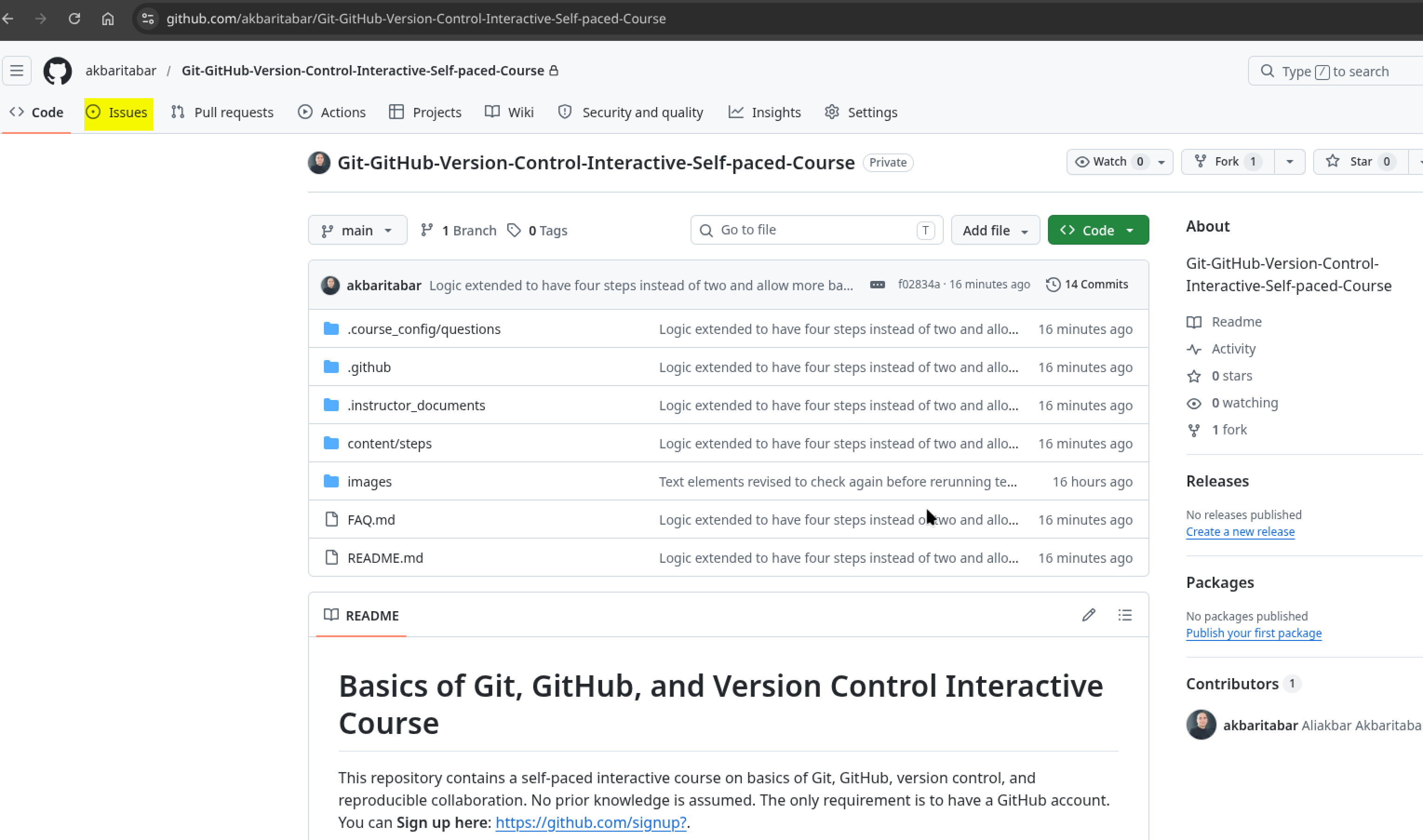Click the browser address bar URL

pyautogui.click(x=416, y=19)
